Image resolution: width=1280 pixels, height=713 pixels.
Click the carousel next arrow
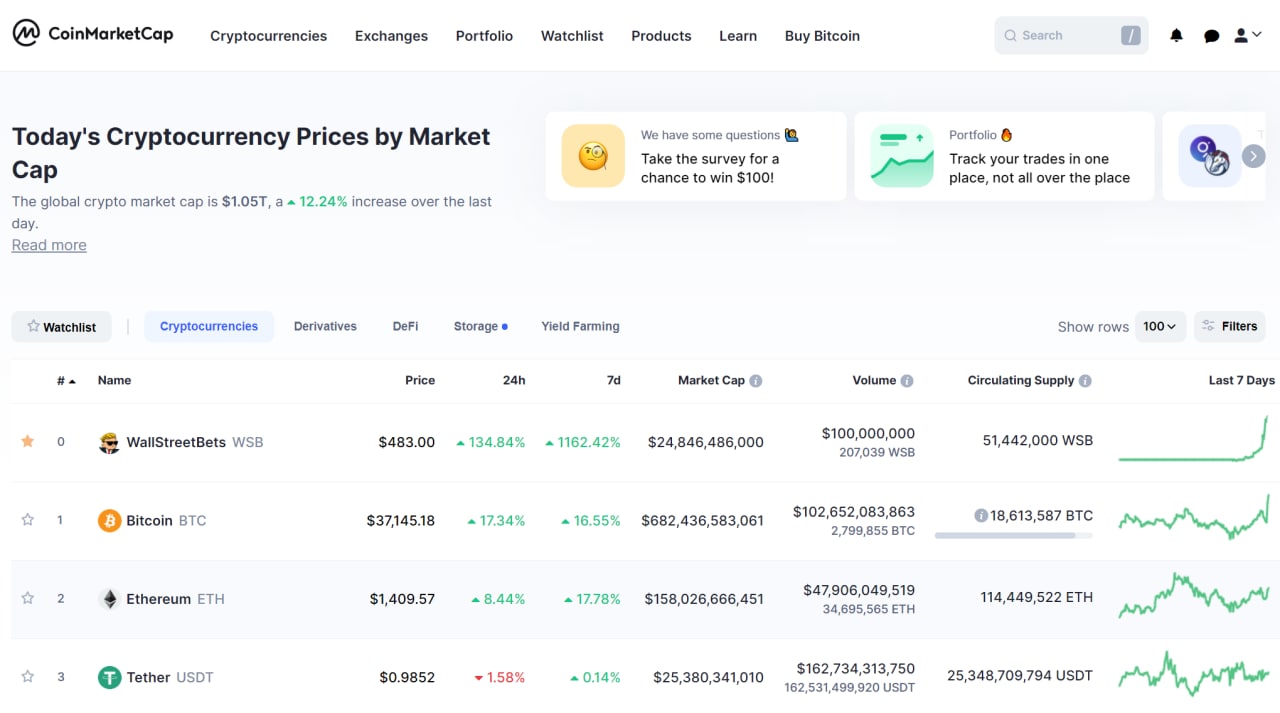click(1253, 156)
